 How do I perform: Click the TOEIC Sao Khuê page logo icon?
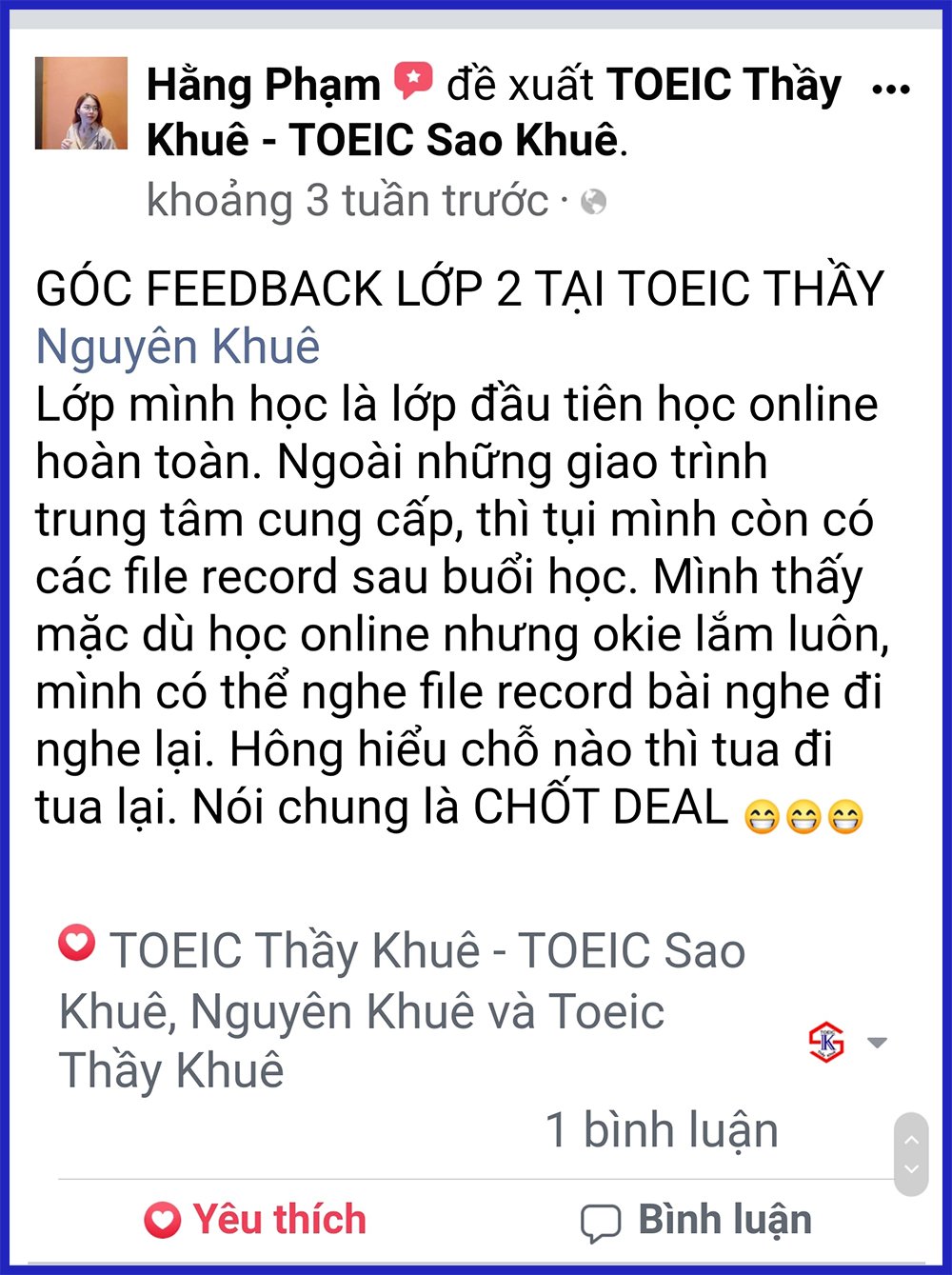pos(826,1042)
